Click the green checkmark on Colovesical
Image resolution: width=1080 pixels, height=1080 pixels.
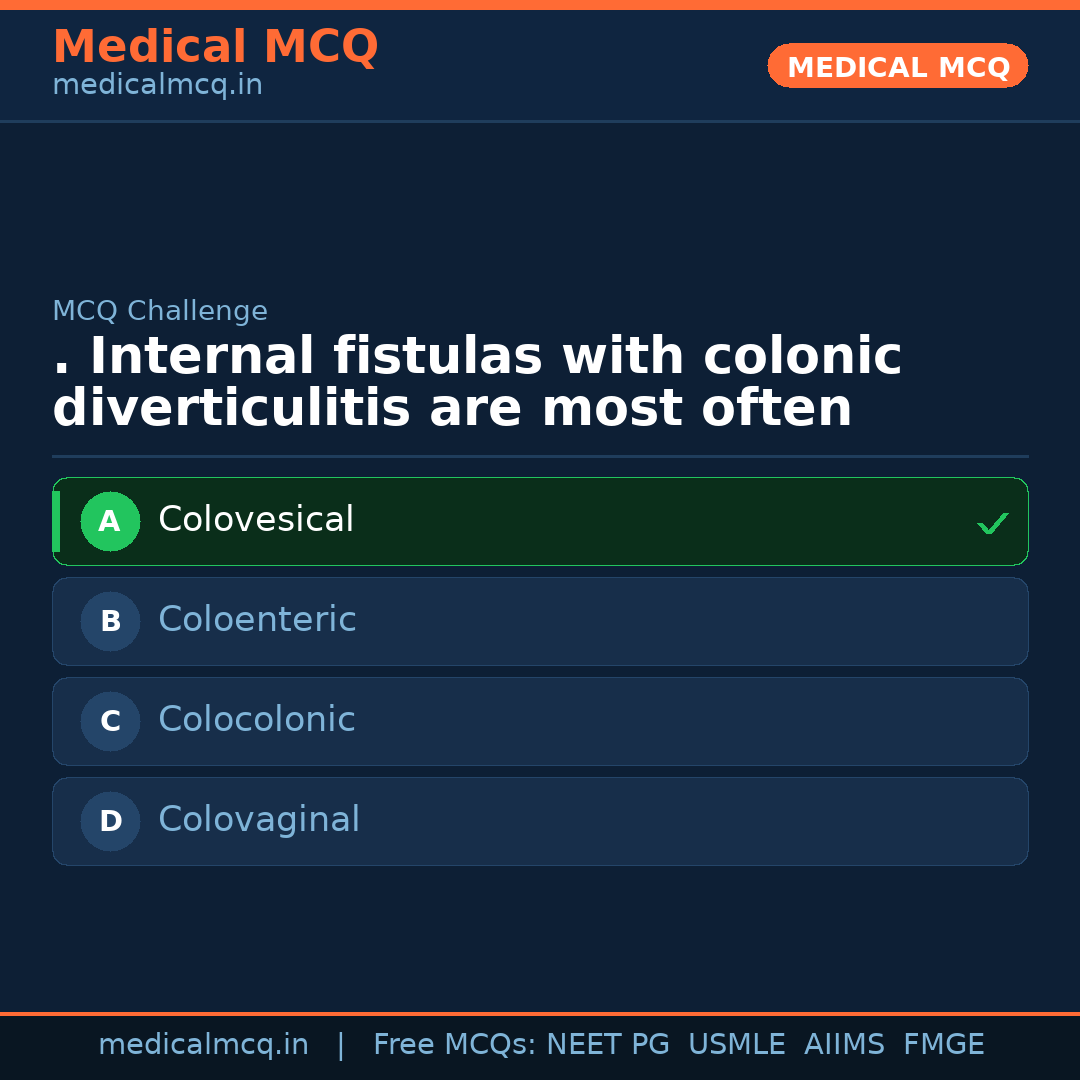(992, 523)
